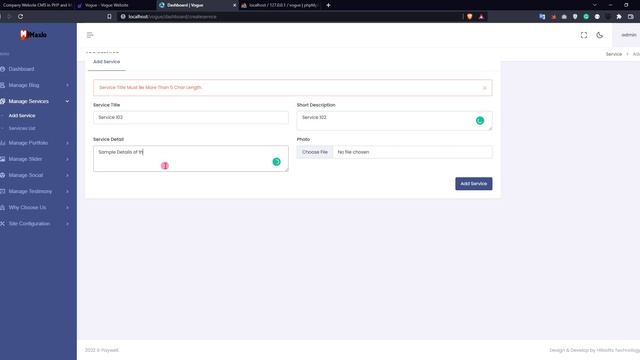The width and height of the screenshot is (640, 360).
Task: Expand Manage Blog chevron
Action: (x=67, y=85)
